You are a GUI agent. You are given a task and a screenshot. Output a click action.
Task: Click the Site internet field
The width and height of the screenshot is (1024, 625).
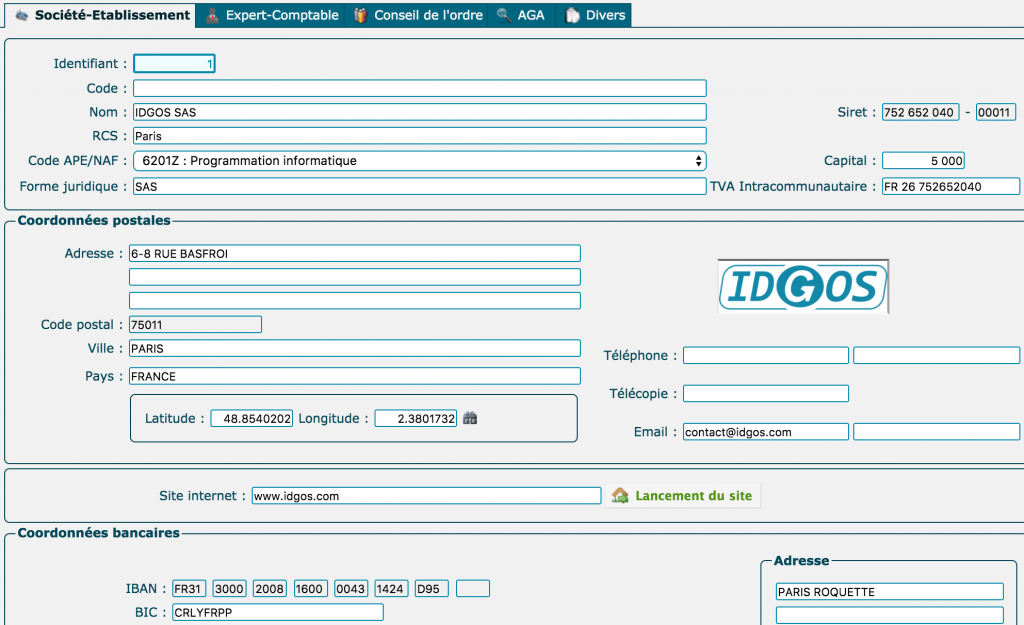click(x=426, y=496)
